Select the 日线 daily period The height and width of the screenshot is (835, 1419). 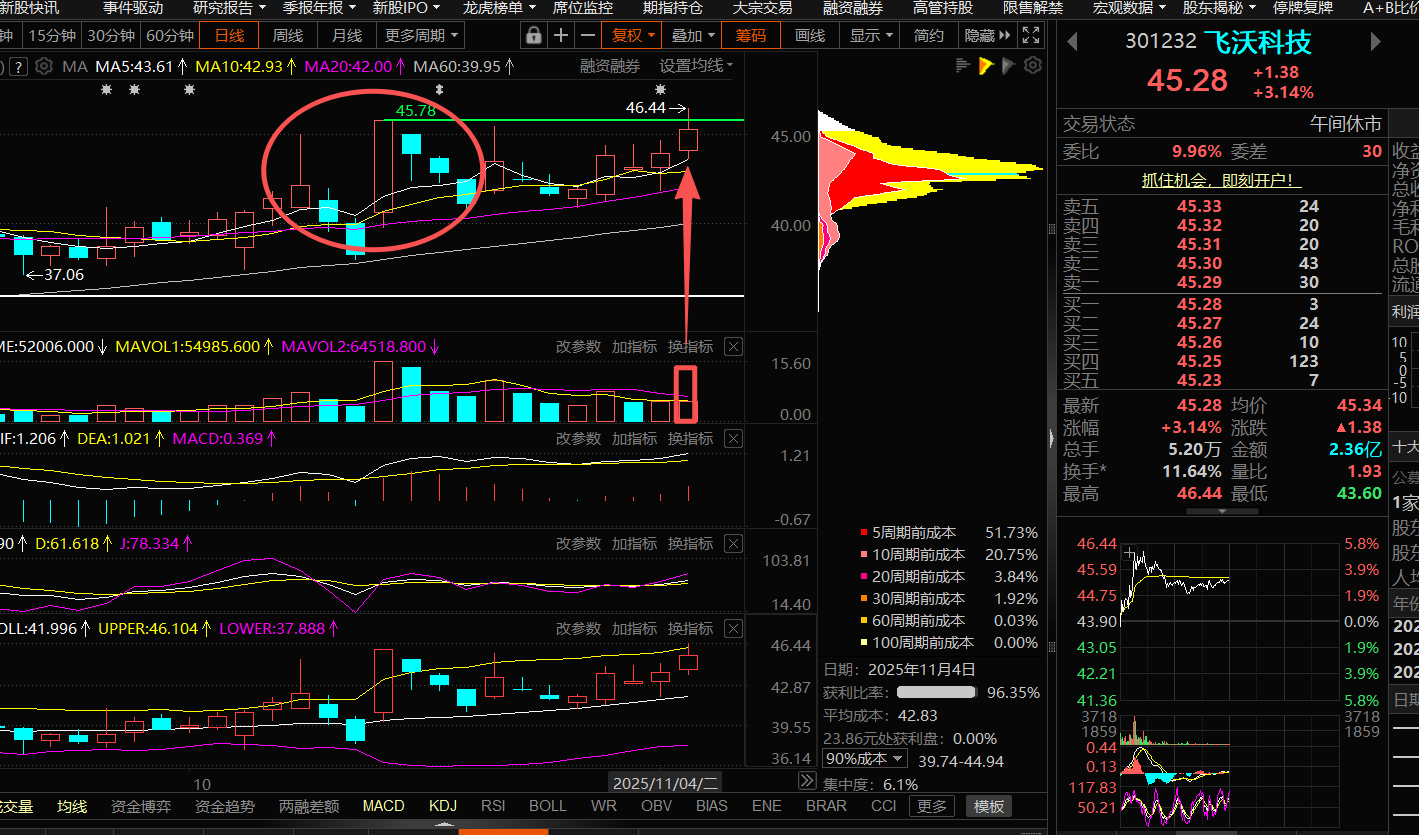pos(229,36)
